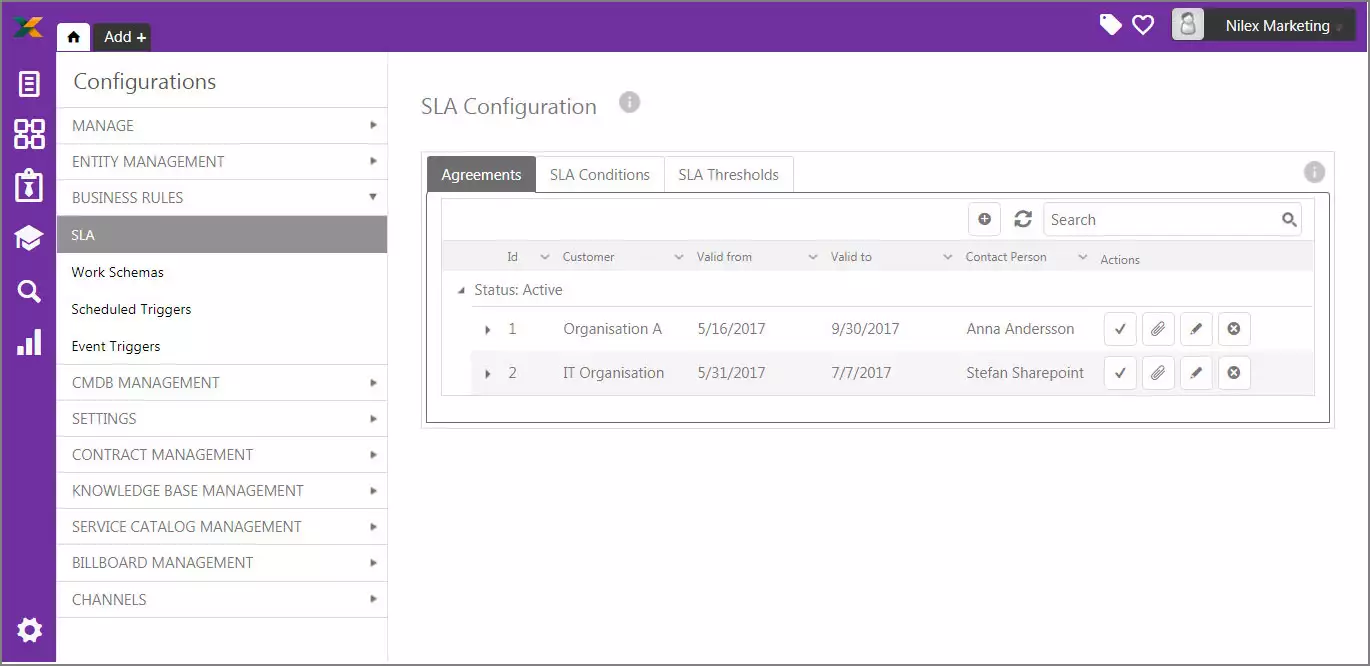Open Work Schemas in the configurations menu

click(118, 272)
